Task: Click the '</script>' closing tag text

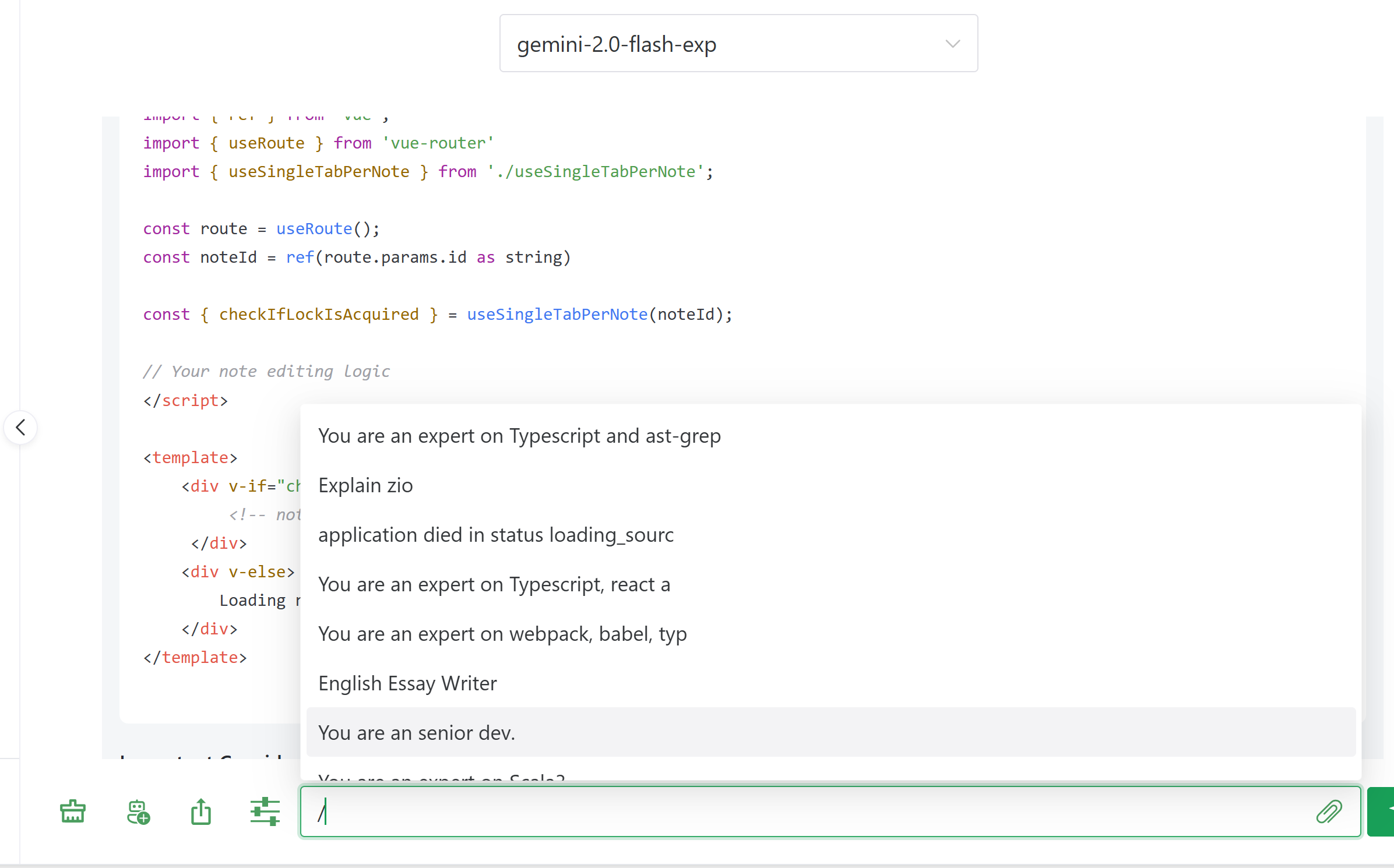Action: click(x=185, y=401)
